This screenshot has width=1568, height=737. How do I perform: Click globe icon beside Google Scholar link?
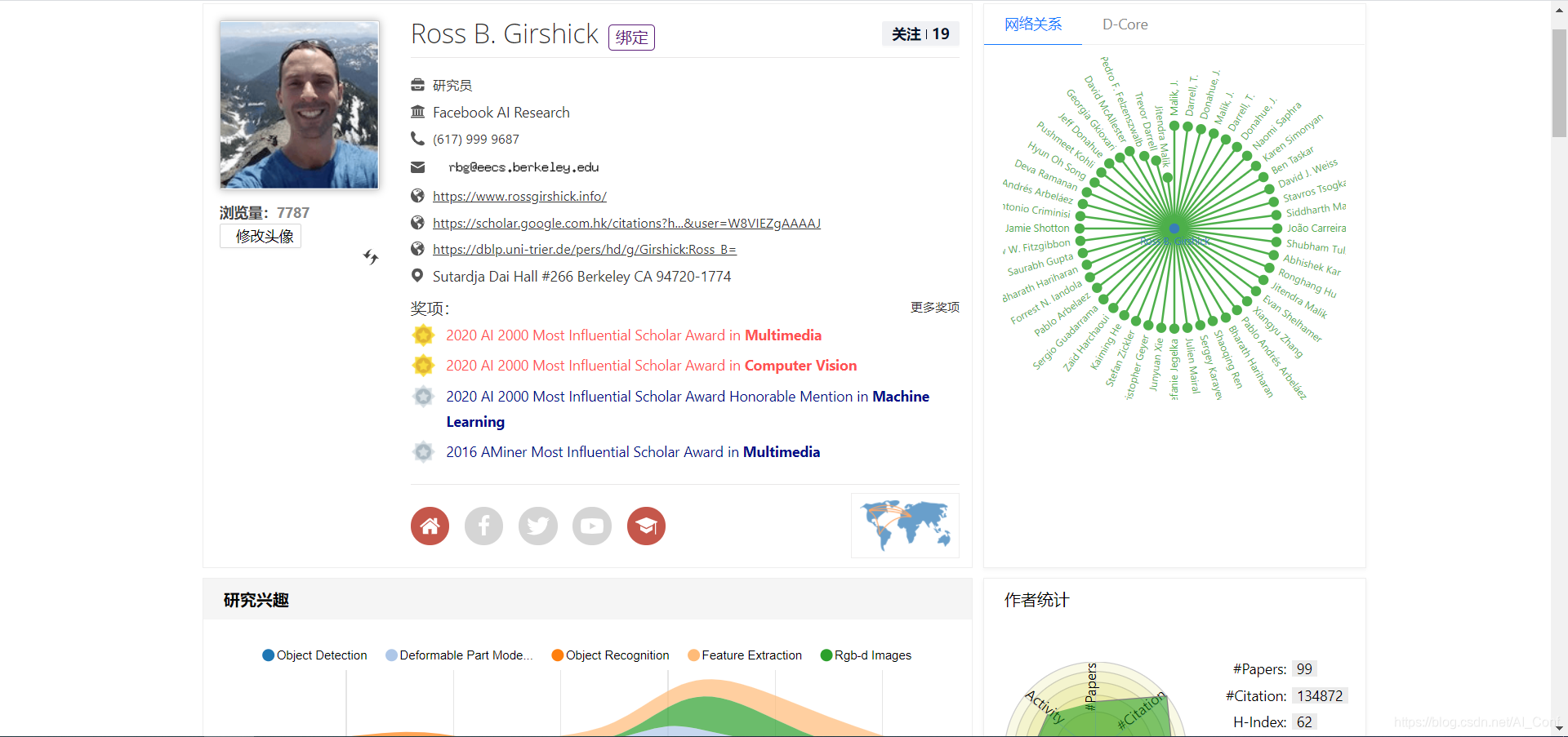tap(417, 223)
